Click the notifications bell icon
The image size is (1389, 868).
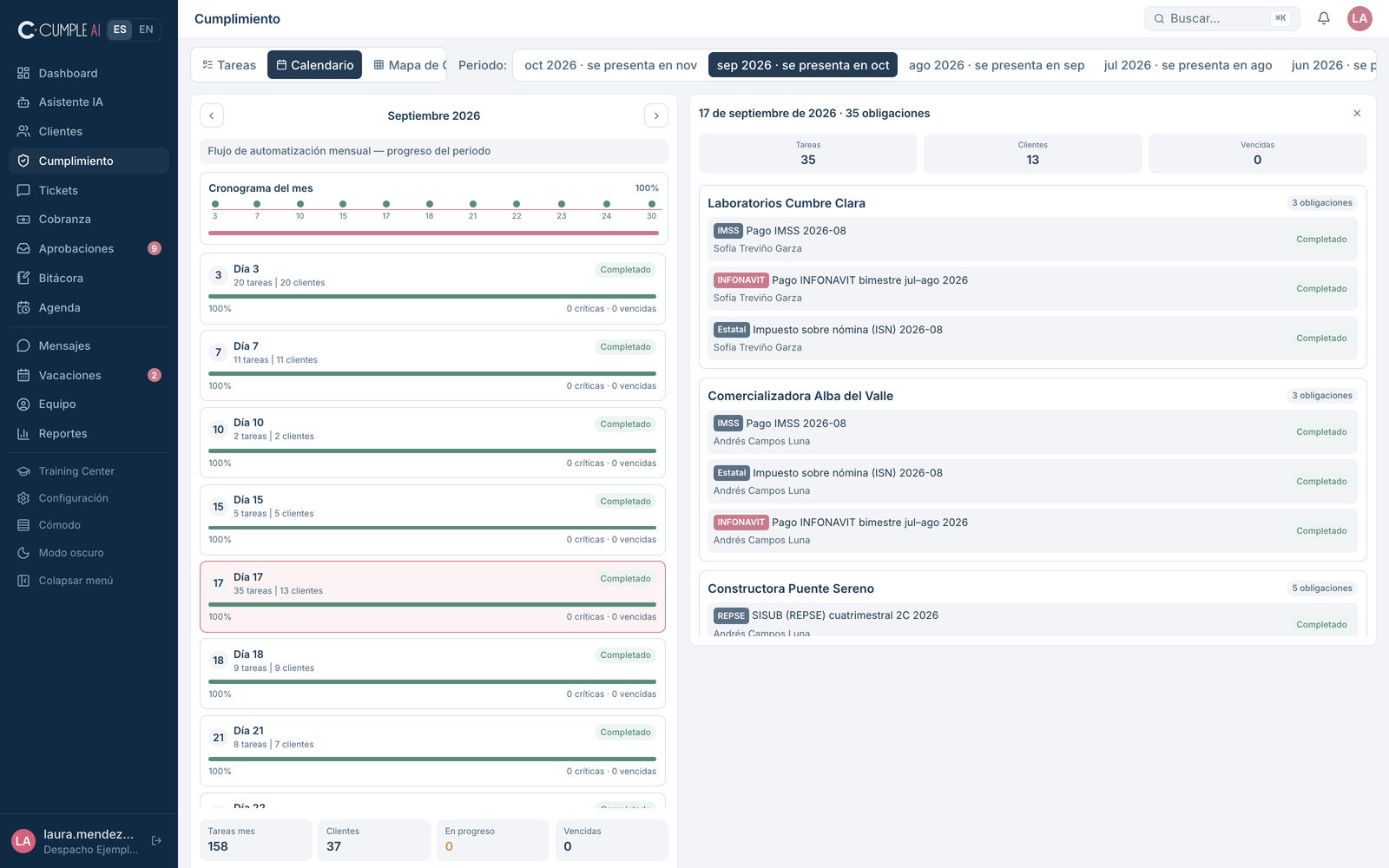[x=1324, y=18]
